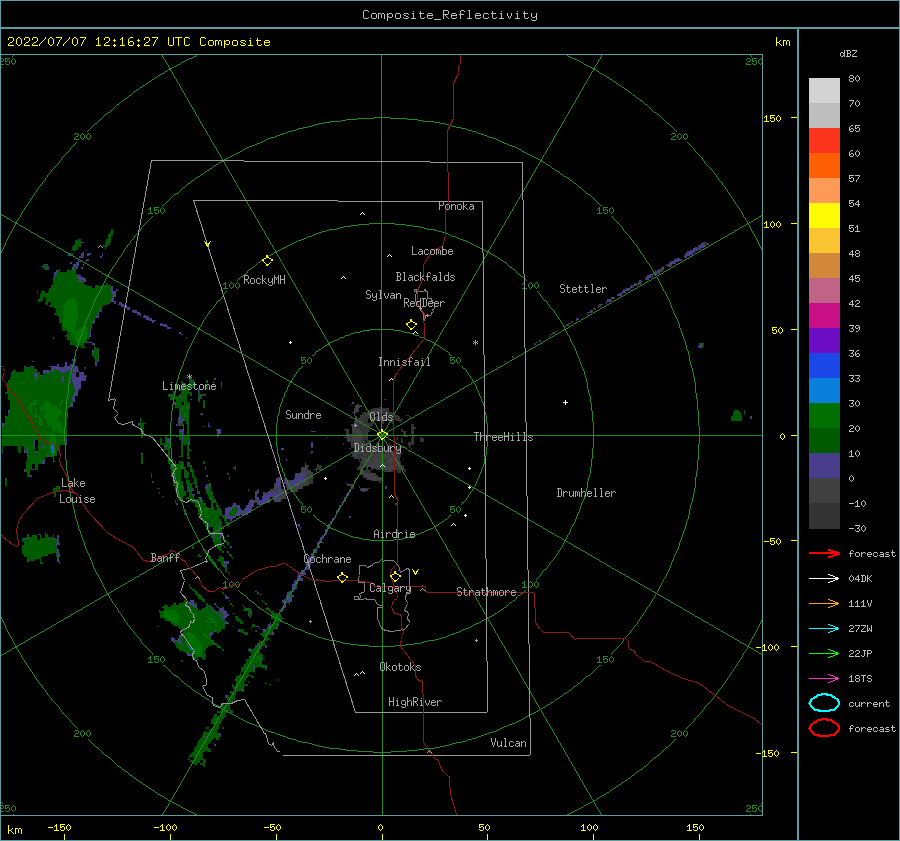Screen dimensions: 900x841
Task: Click the HighRiver label
Action: click(x=415, y=702)
